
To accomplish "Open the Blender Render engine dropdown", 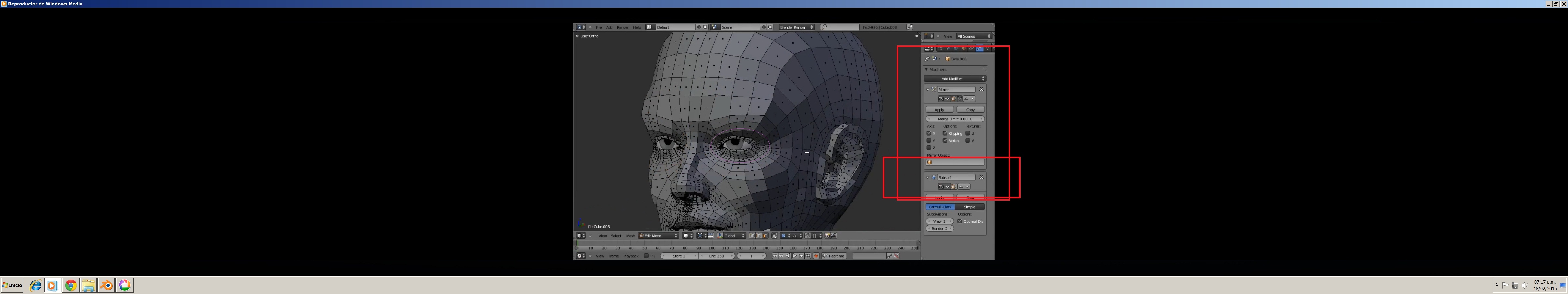I will click(797, 27).
